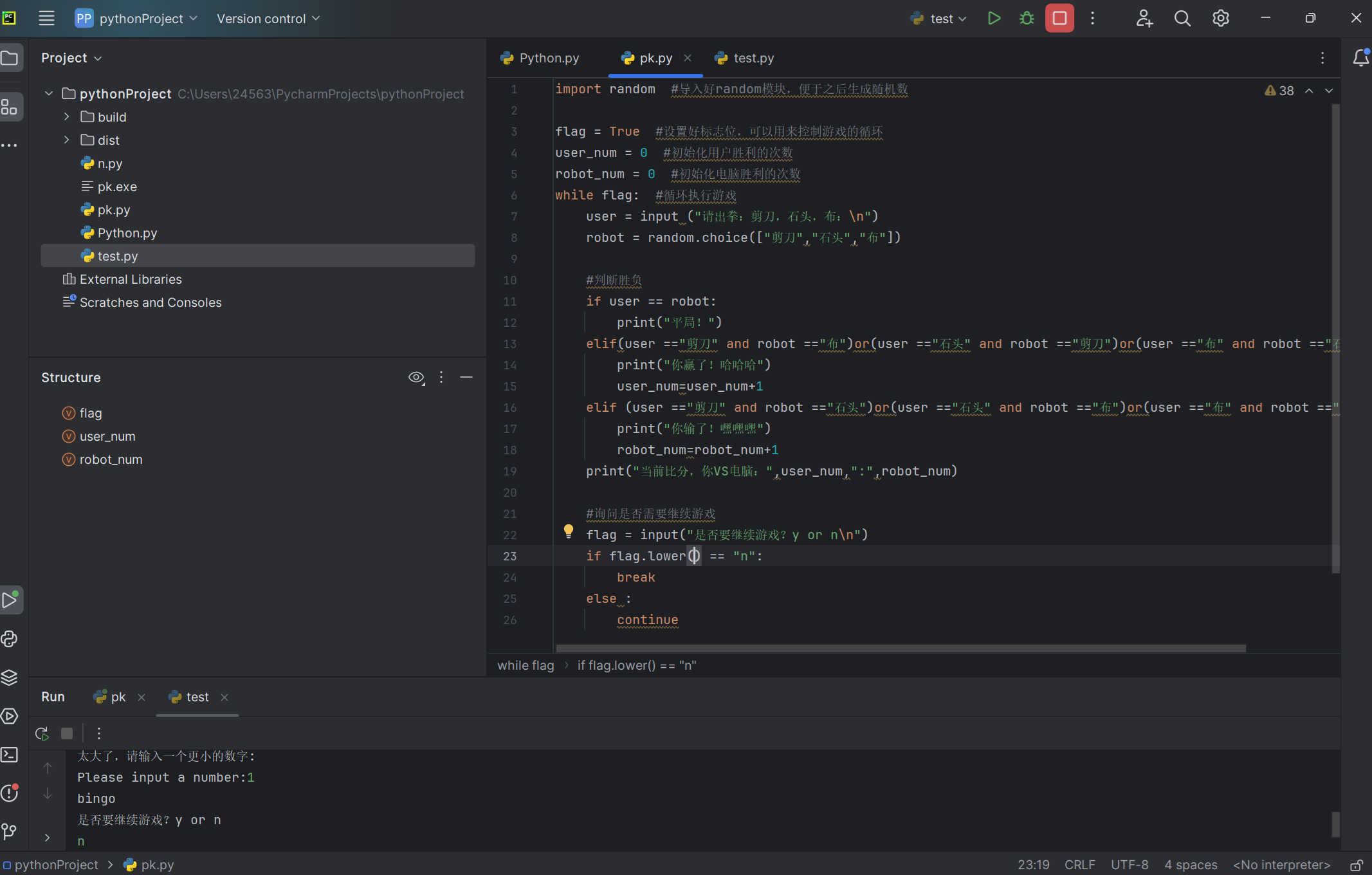Click the CRLF line separator label

pos(1079,865)
